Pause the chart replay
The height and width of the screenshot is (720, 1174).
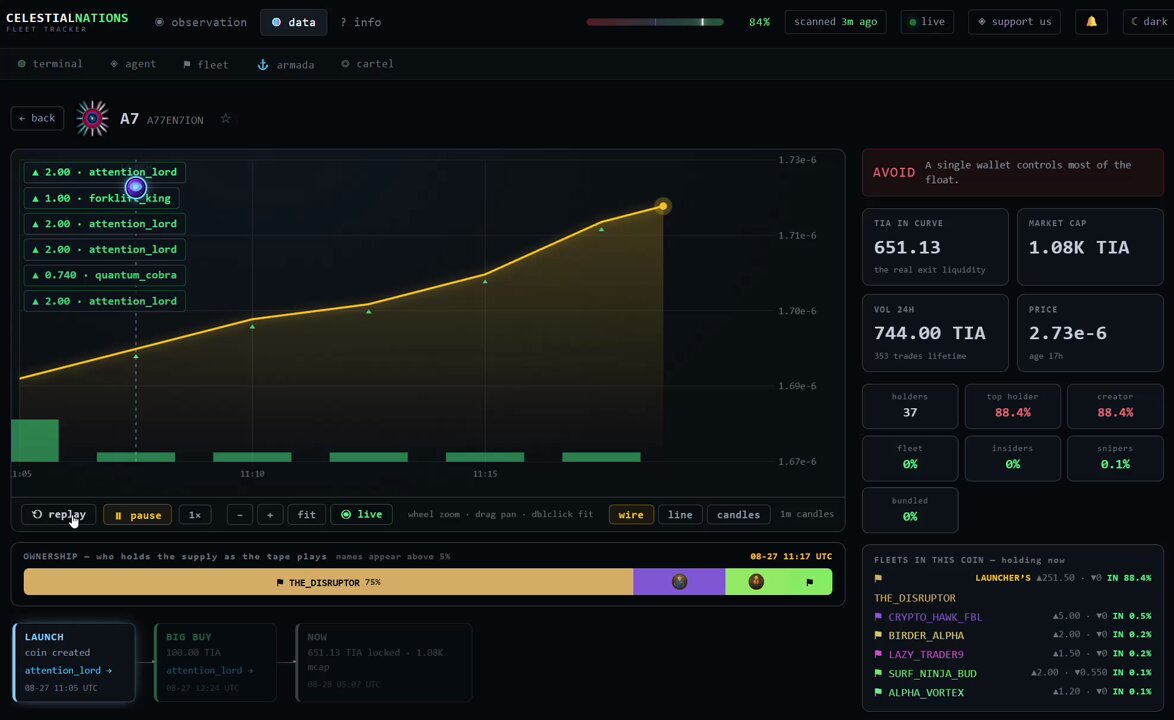(x=137, y=515)
